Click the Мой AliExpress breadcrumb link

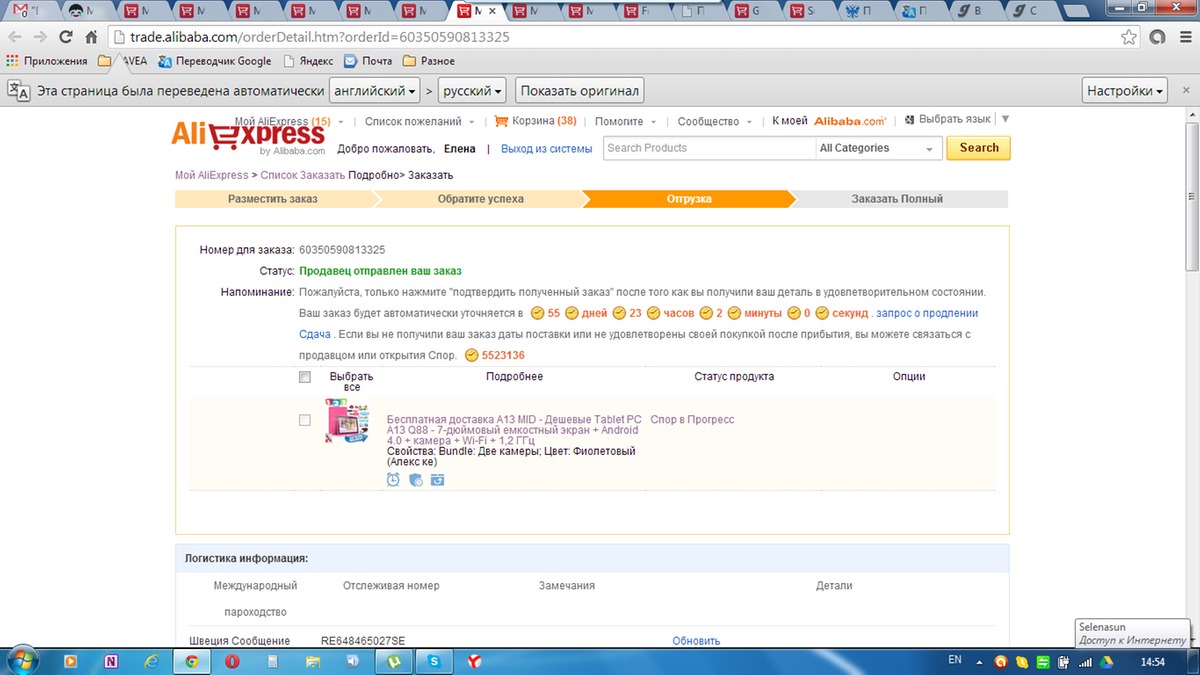(x=212, y=175)
